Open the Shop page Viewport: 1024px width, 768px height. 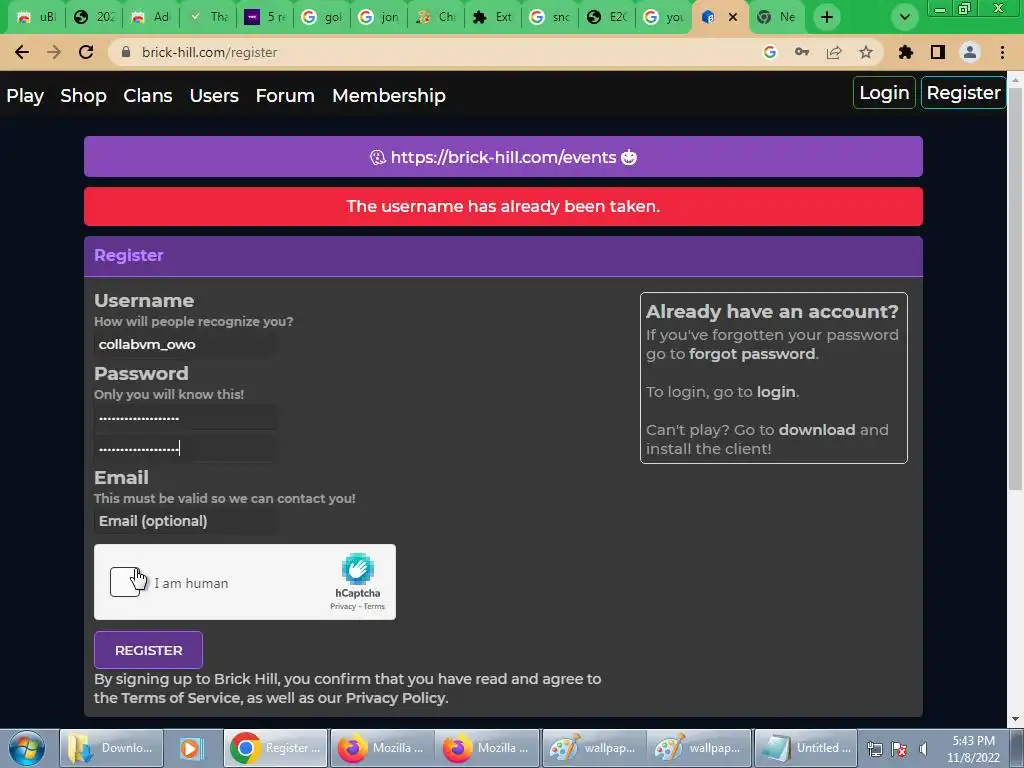(x=83, y=95)
